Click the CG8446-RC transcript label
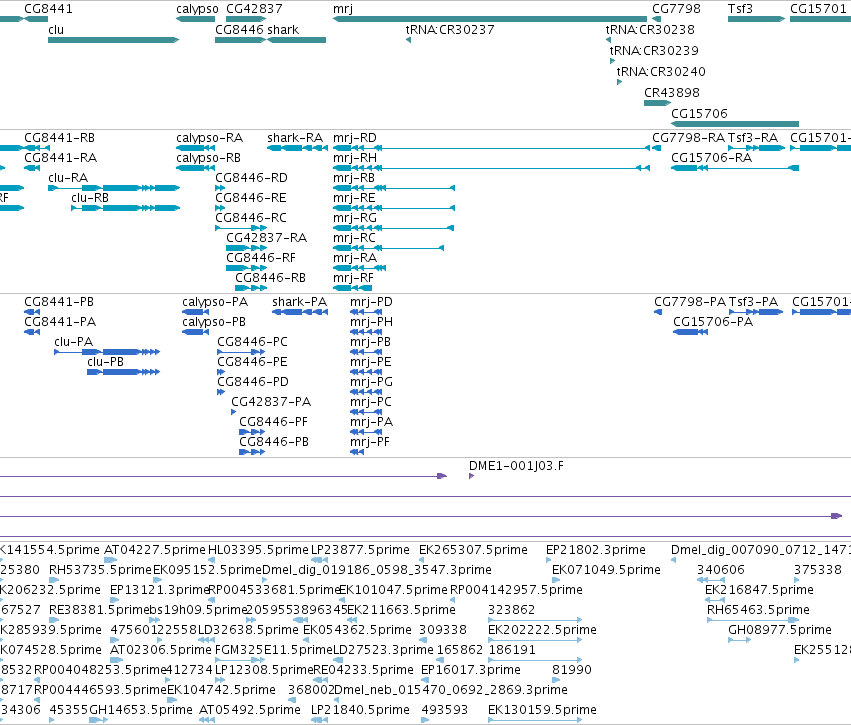 click(251, 218)
